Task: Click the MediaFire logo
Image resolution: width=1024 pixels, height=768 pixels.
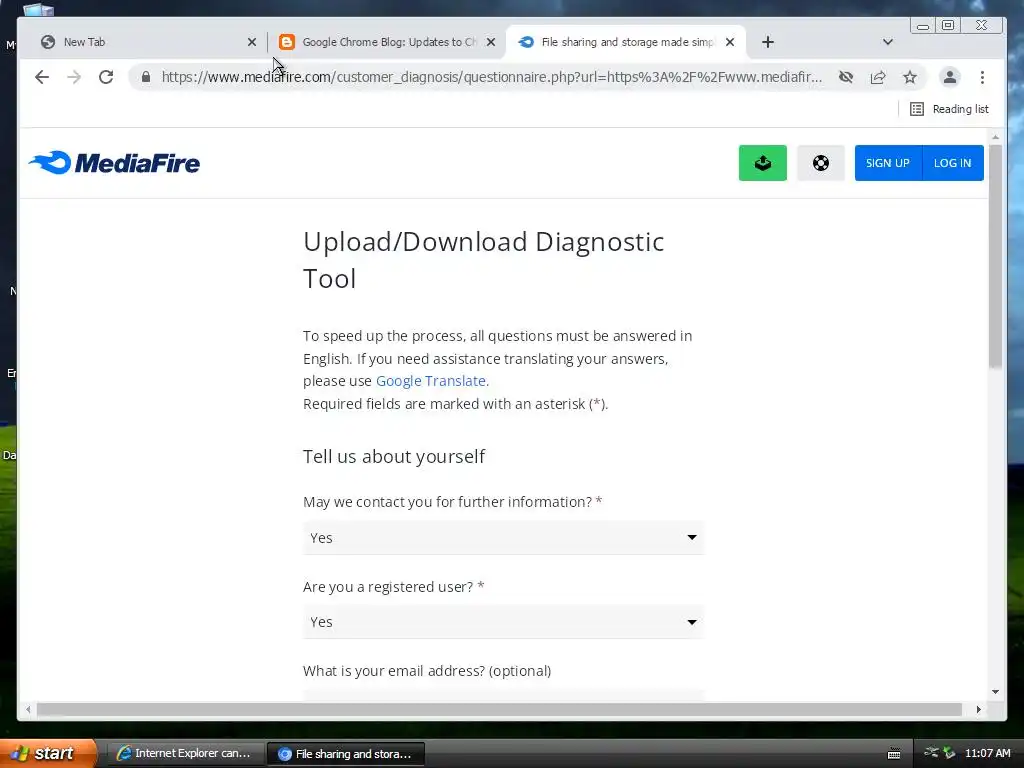Action: click(x=114, y=163)
